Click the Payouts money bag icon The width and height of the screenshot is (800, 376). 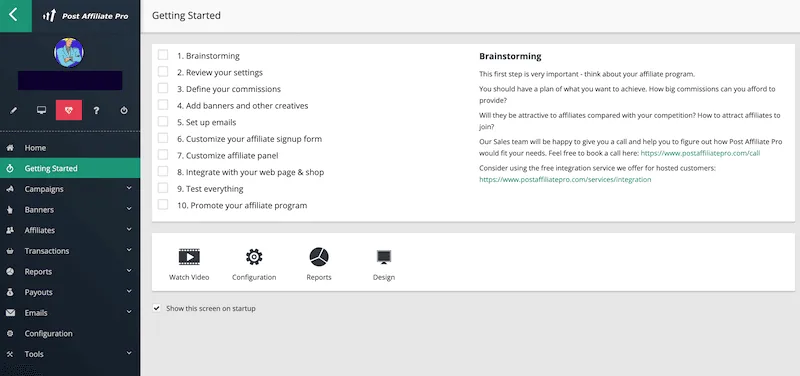10,292
